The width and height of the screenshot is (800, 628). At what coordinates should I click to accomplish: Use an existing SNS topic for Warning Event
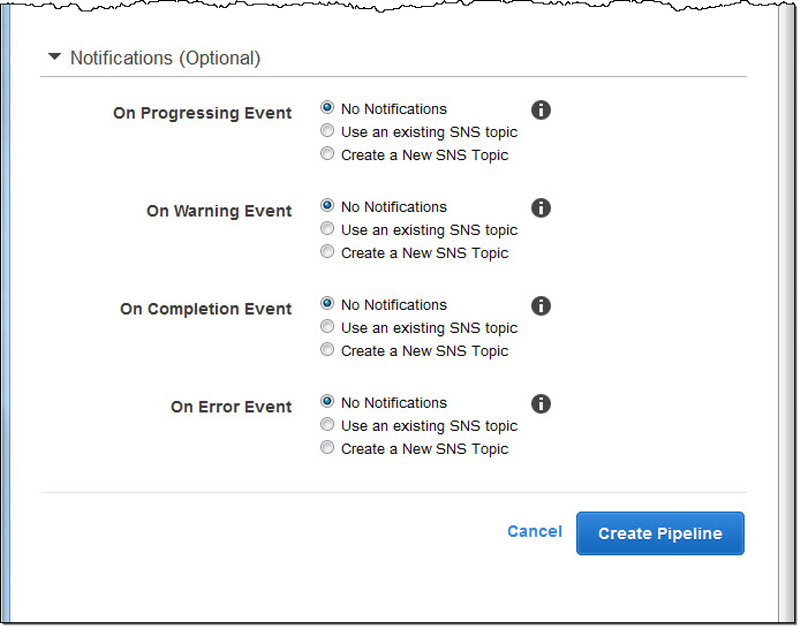click(327, 229)
